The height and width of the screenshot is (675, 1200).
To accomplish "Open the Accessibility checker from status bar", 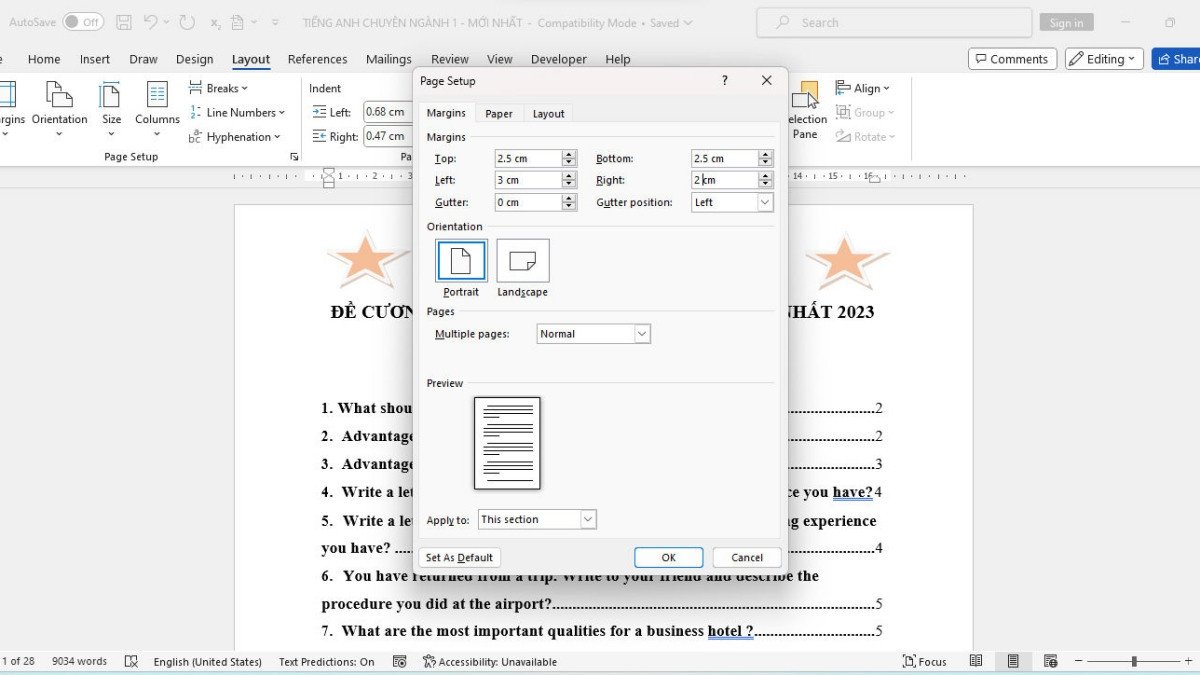I will tap(490, 661).
